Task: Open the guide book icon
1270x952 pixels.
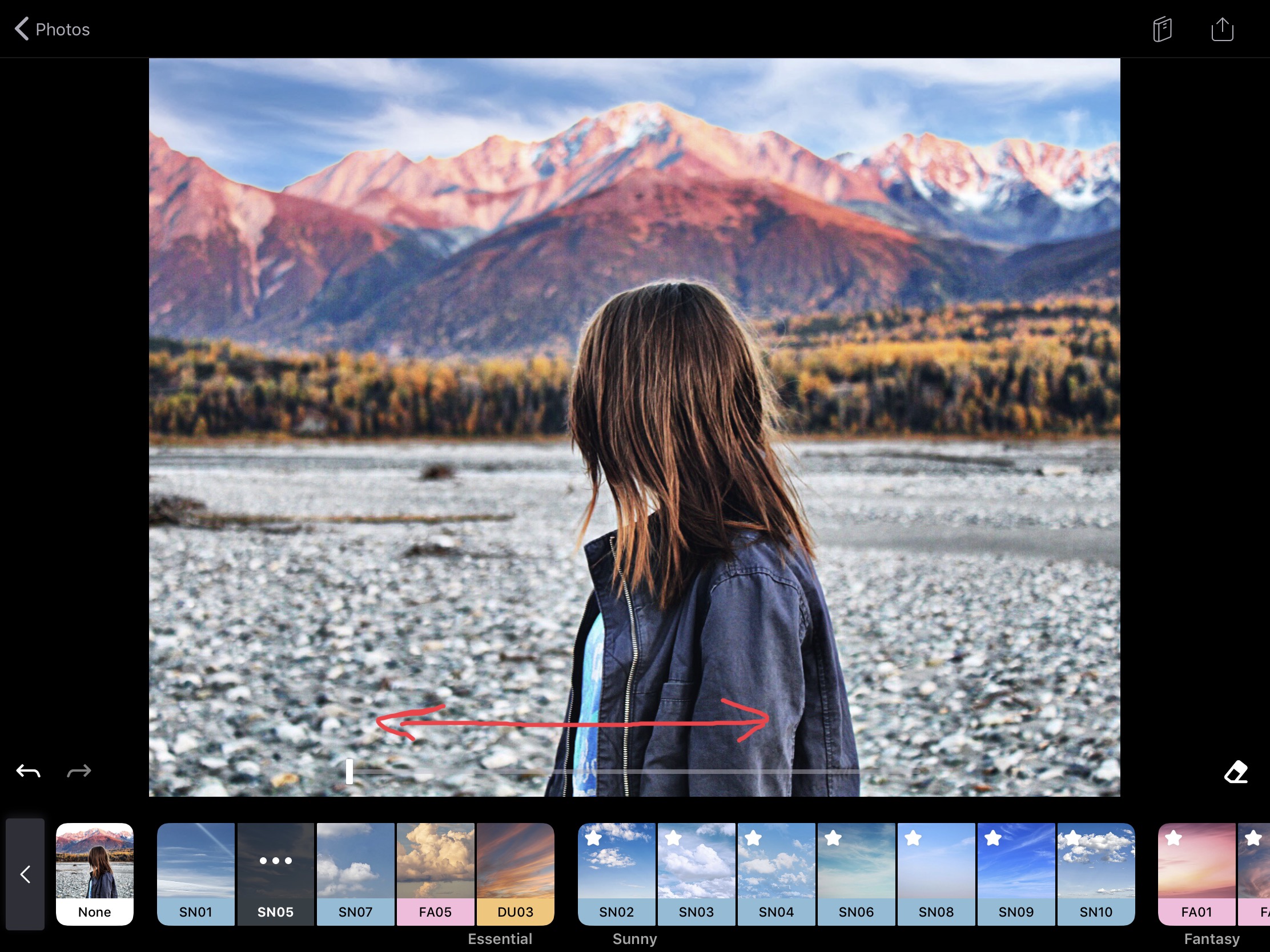Action: coord(1162,29)
